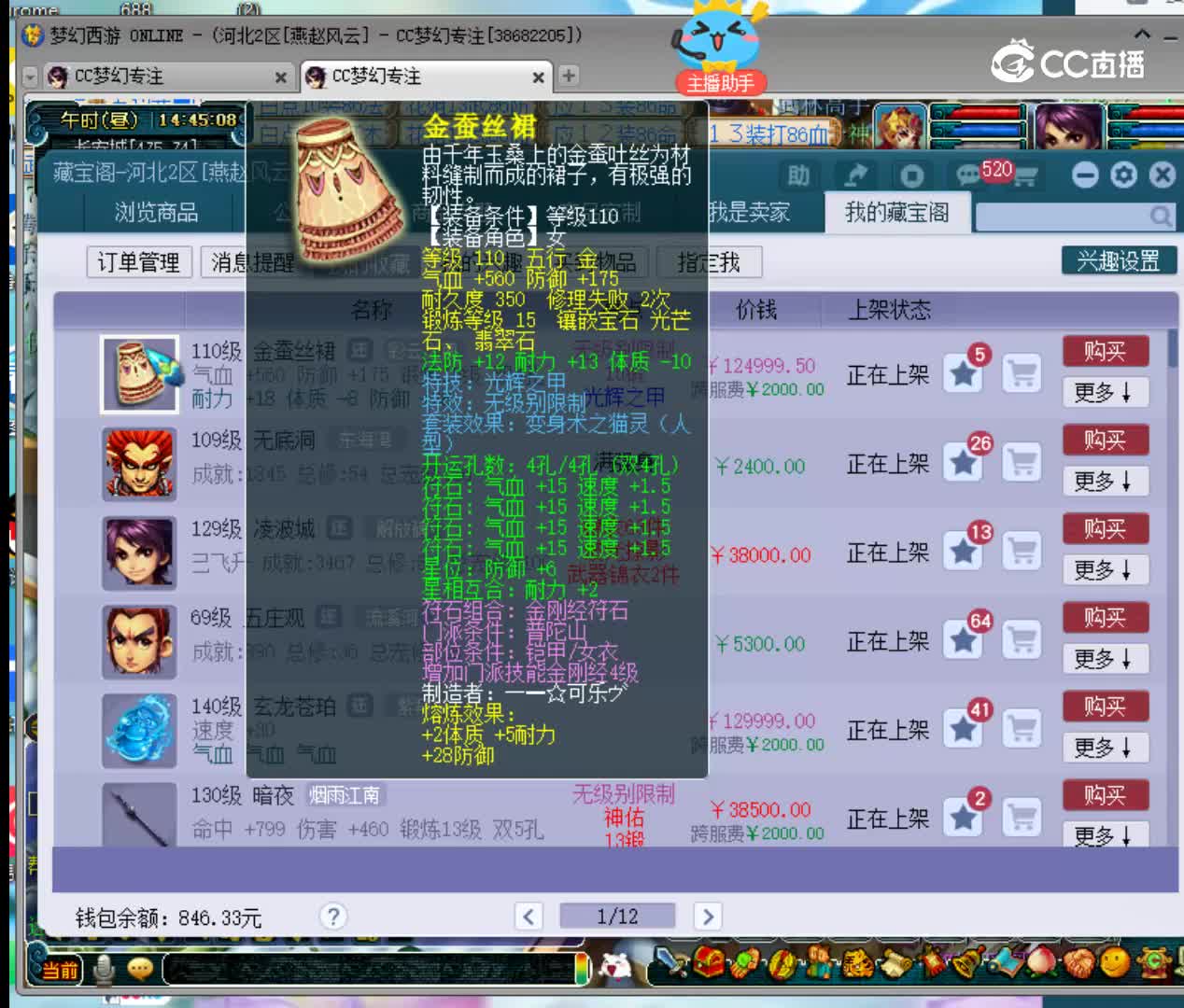
Task: Buy 金蚕丝裙 with 购买 button
Action: point(1105,351)
